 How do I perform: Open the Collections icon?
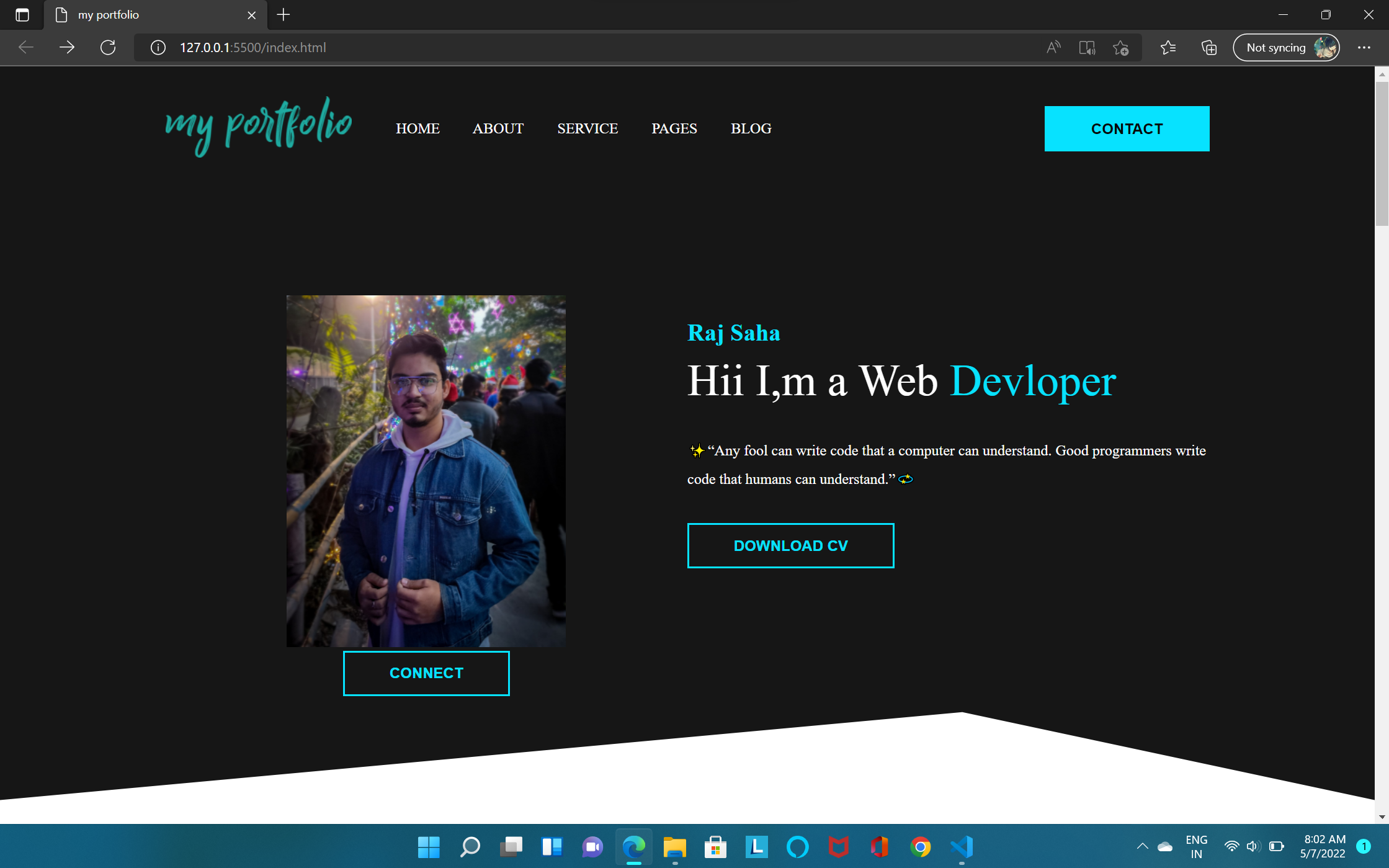point(1208,47)
